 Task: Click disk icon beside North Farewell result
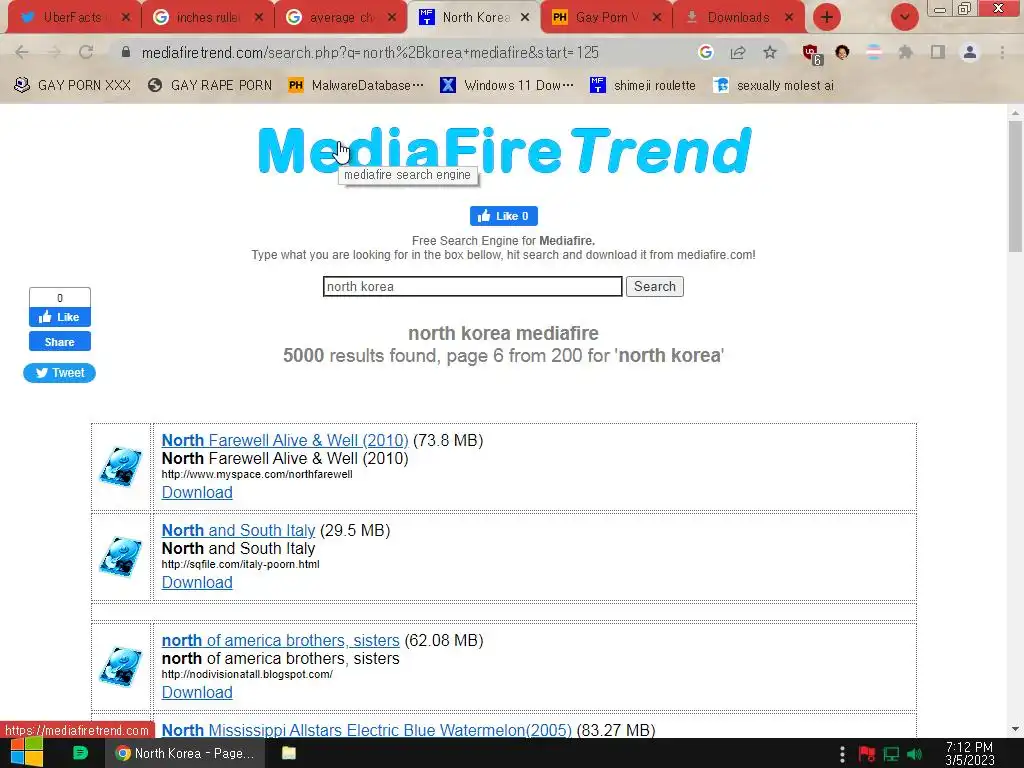121,466
